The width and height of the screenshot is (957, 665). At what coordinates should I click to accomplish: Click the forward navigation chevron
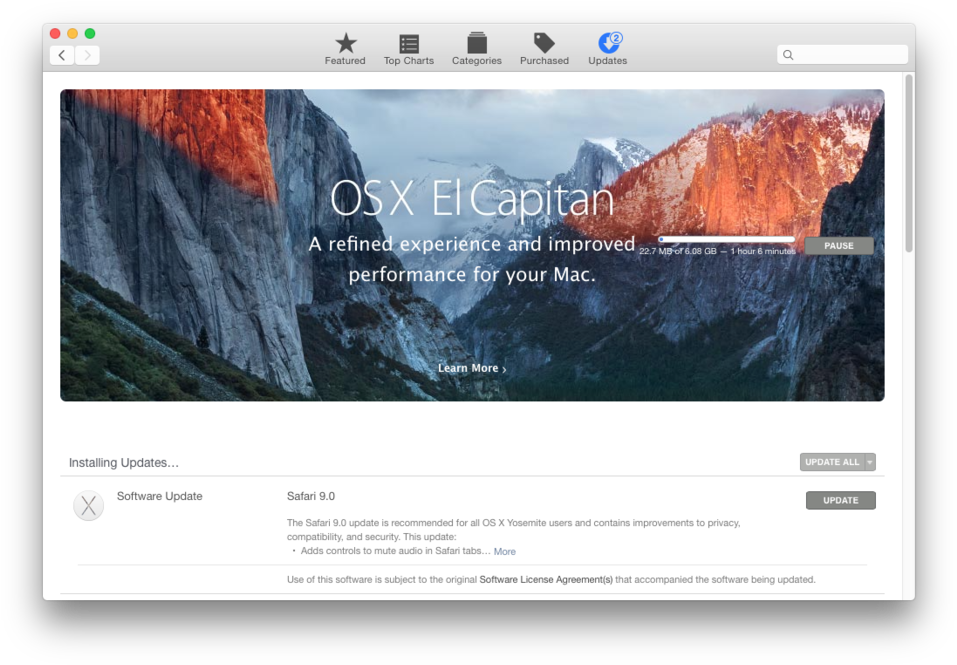[87, 54]
